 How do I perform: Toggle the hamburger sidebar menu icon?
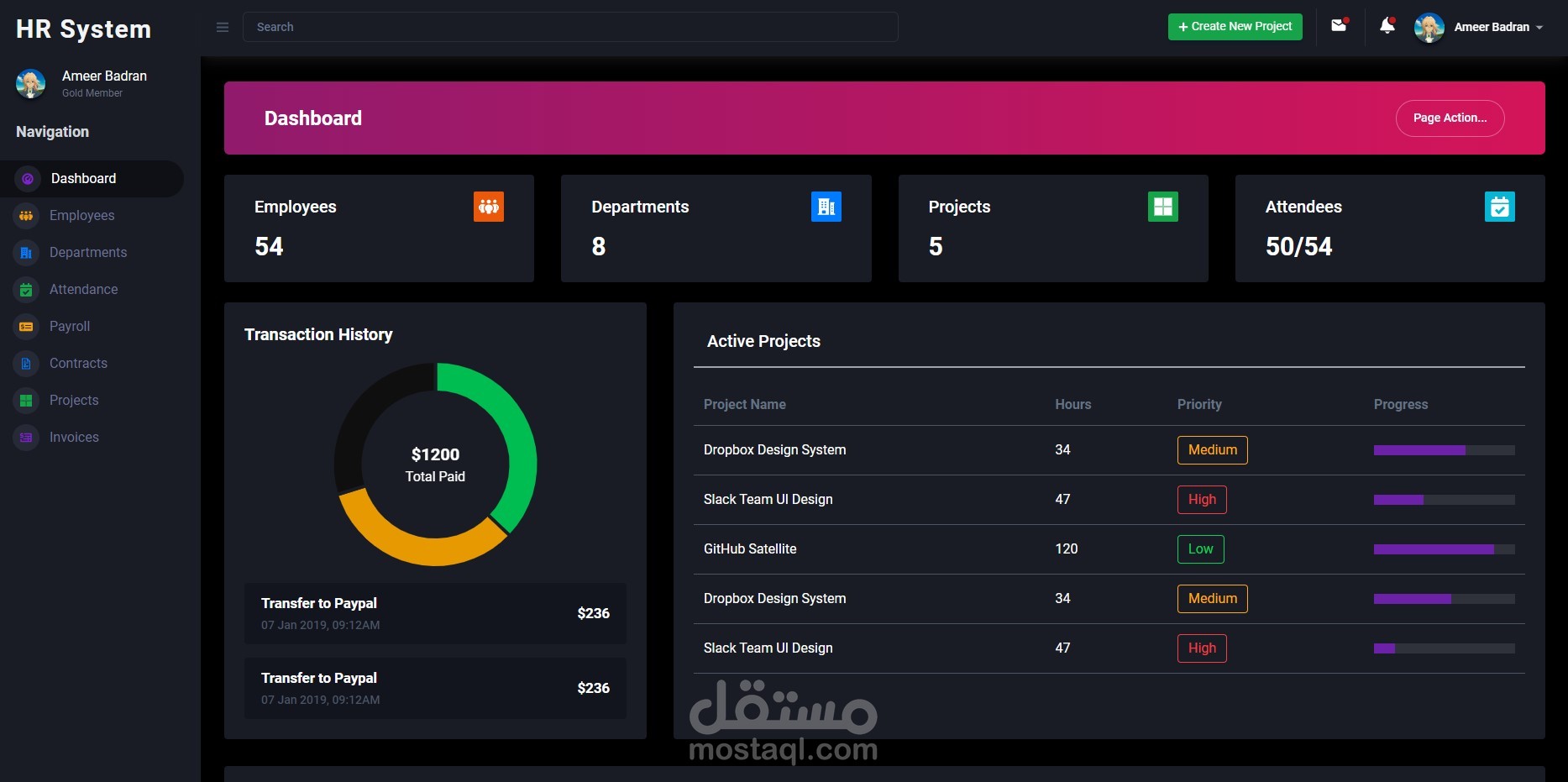[x=223, y=28]
